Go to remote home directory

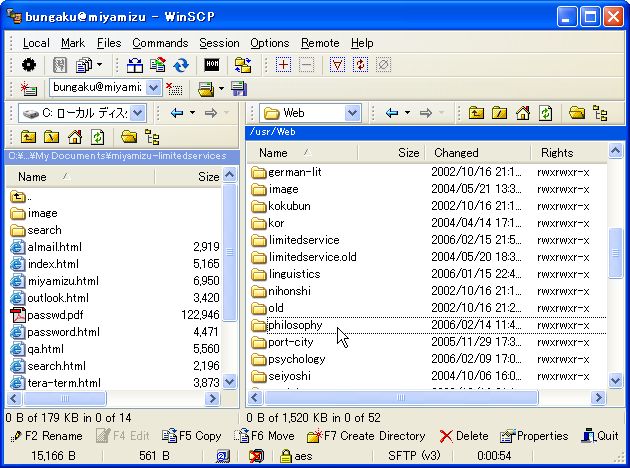click(522, 113)
